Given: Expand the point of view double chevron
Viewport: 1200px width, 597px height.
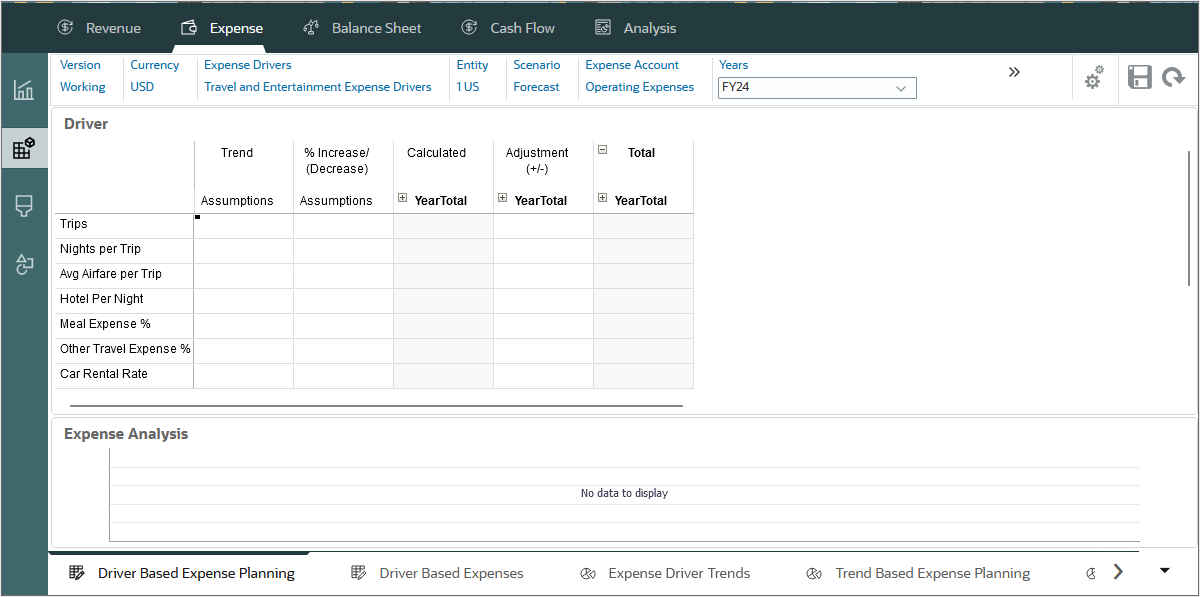Looking at the screenshot, I should point(1014,72).
